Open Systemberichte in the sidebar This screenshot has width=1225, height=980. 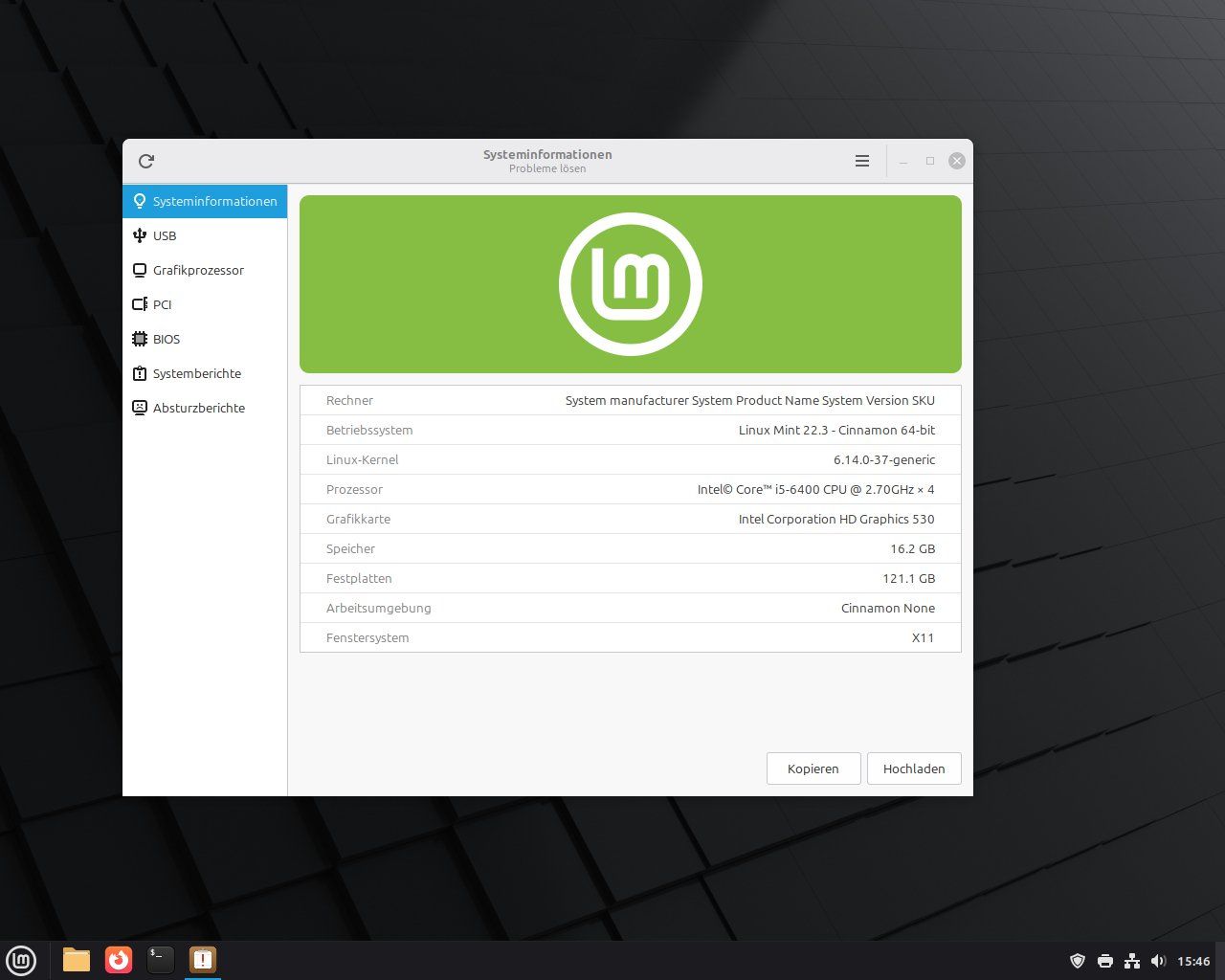(x=205, y=373)
